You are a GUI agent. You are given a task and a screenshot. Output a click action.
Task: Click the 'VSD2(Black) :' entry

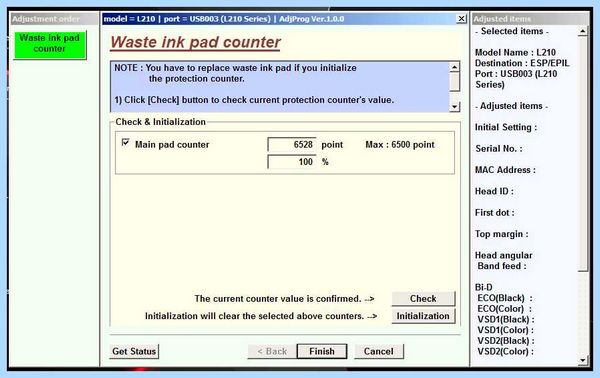[506, 341]
